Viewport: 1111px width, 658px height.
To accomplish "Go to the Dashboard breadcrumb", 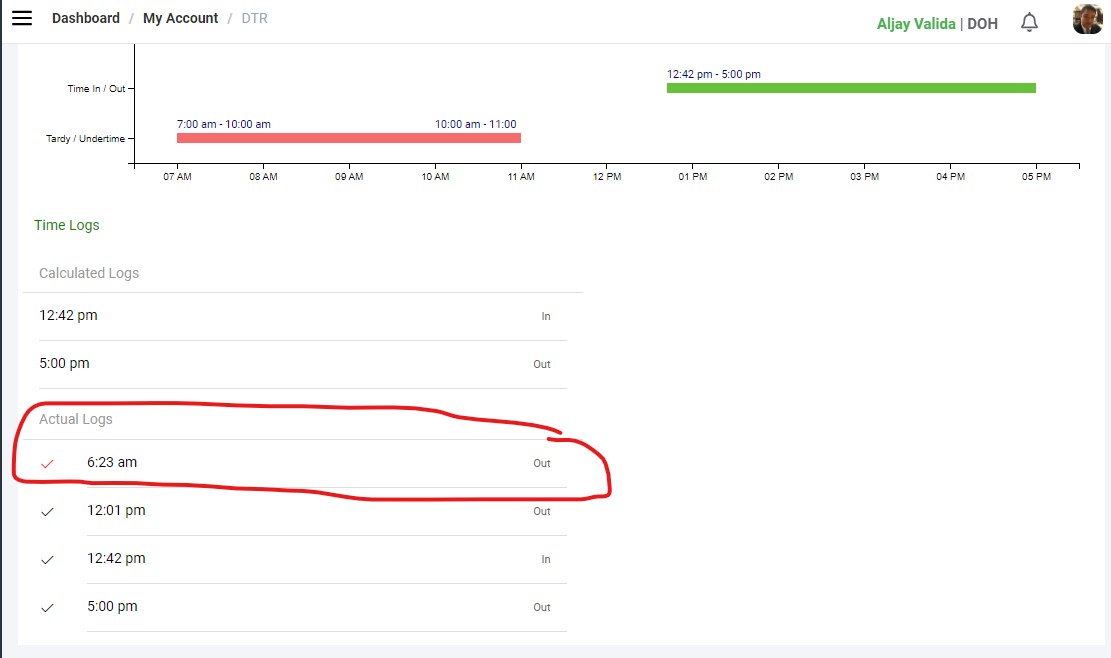I will (86, 19).
